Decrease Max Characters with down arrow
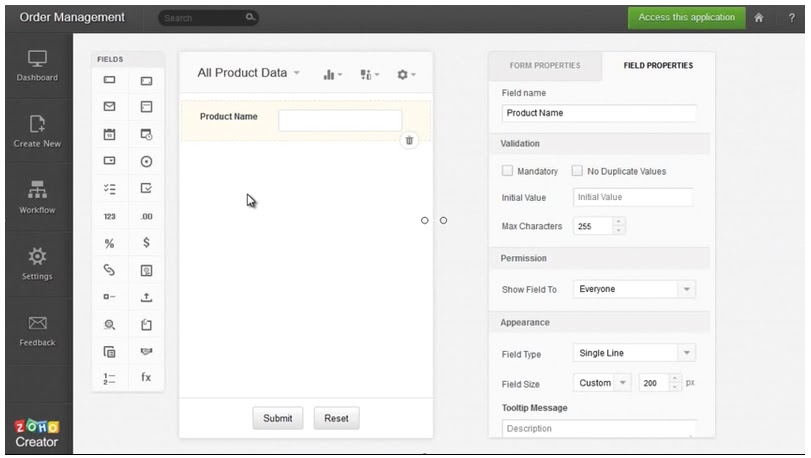 [618, 230]
